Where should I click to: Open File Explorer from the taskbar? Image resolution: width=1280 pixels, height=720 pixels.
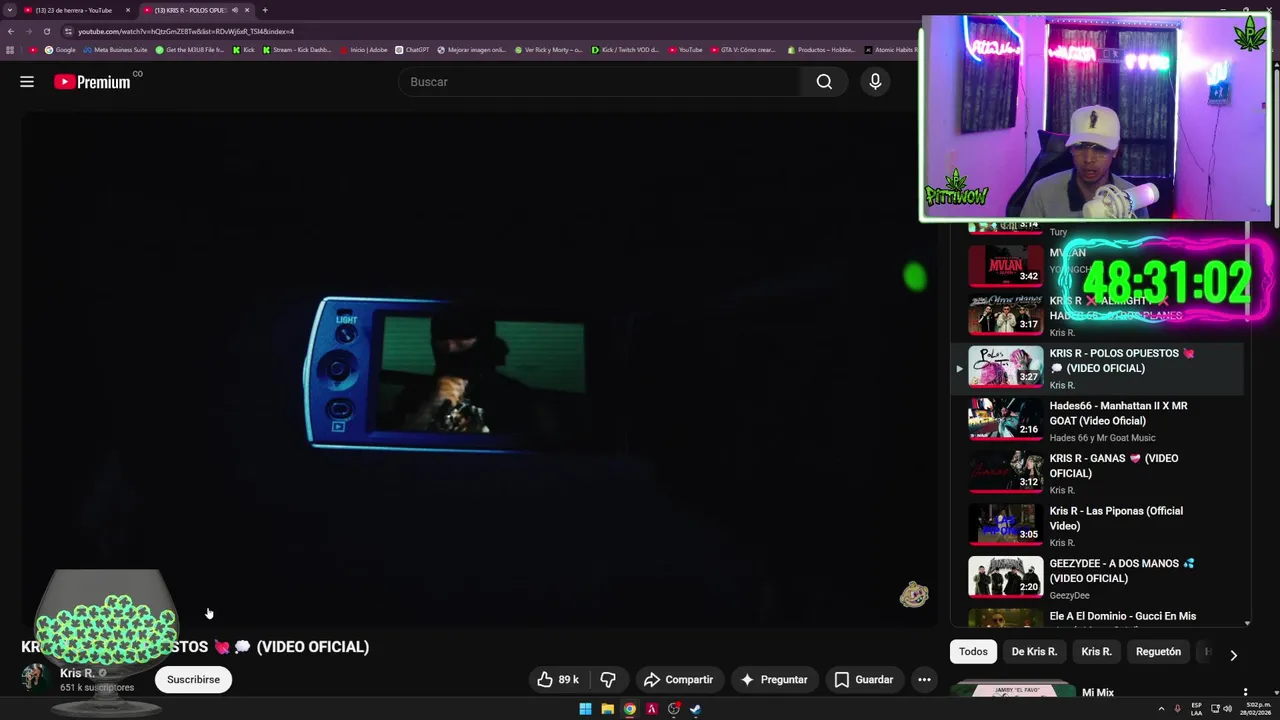607,709
